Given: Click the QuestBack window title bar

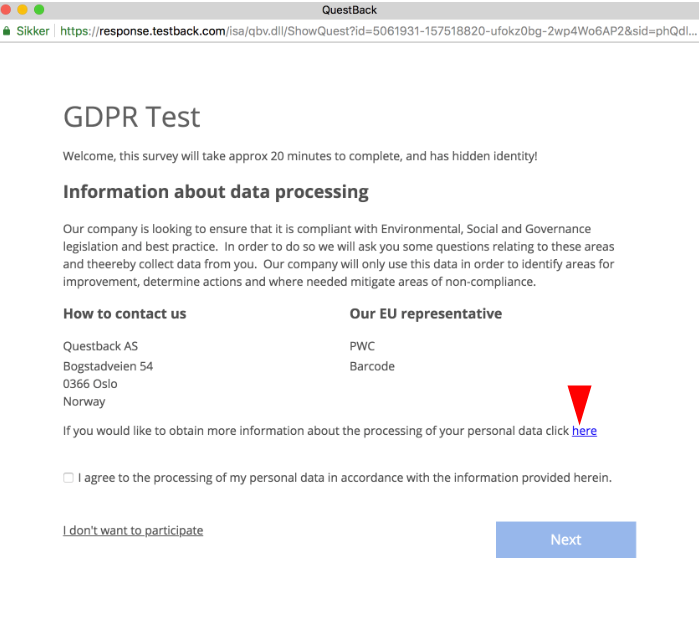Looking at the screenshot, I should click(x=350, y=10).
